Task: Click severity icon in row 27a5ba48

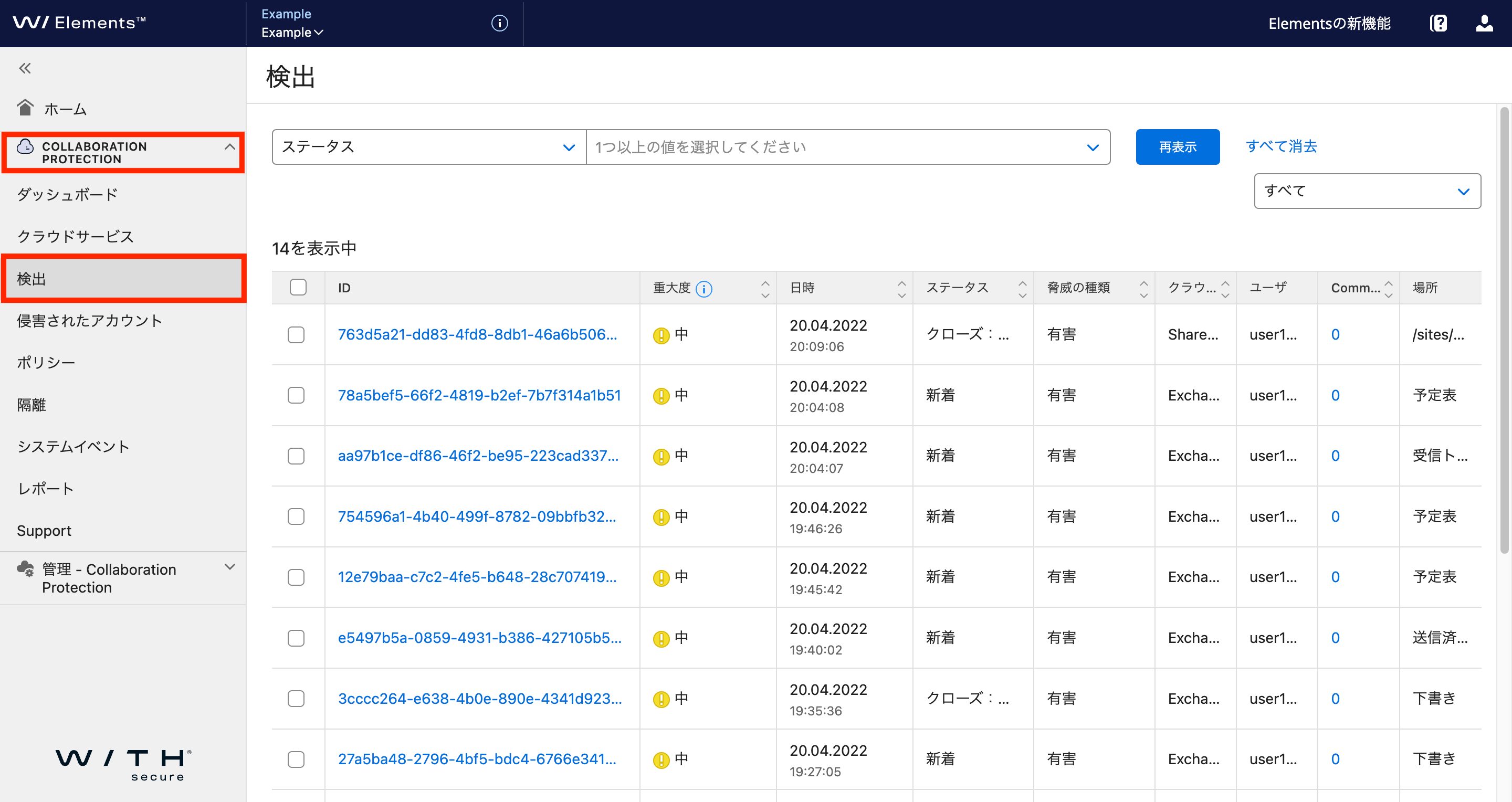Action: [661, 761]
